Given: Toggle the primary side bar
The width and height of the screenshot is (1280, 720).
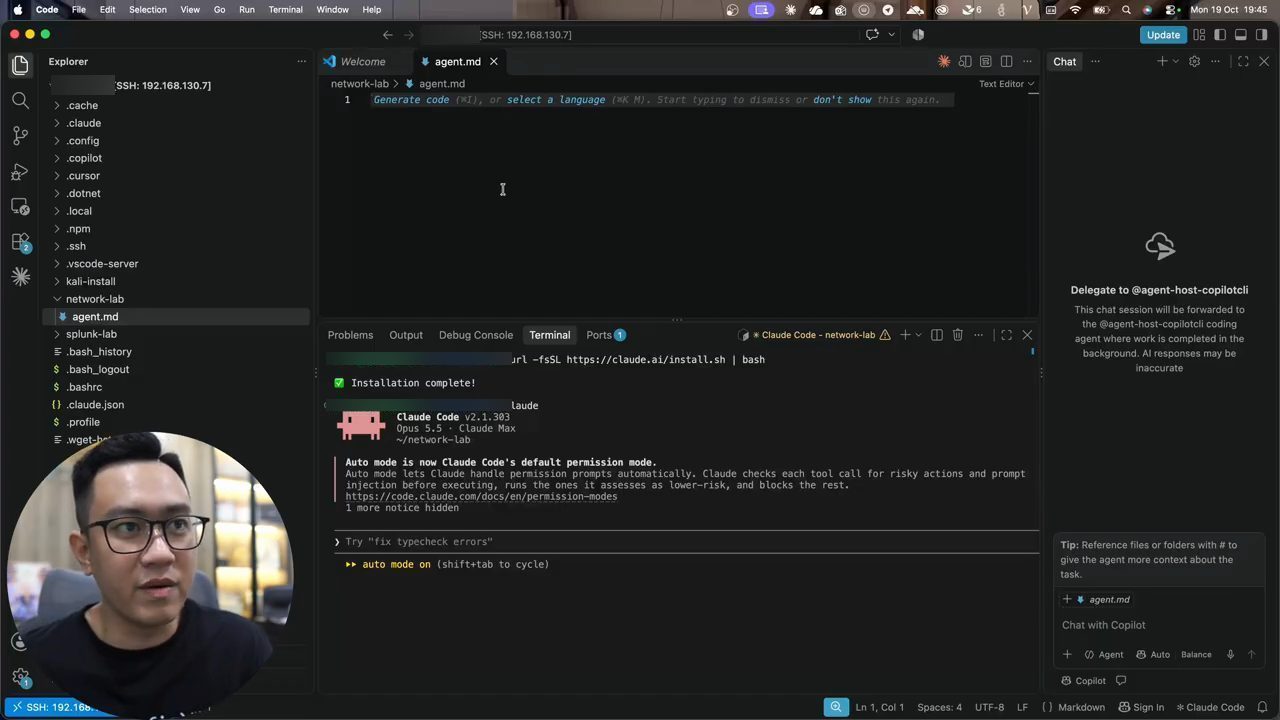Looking at the screenshot, I should point(1220,35).
